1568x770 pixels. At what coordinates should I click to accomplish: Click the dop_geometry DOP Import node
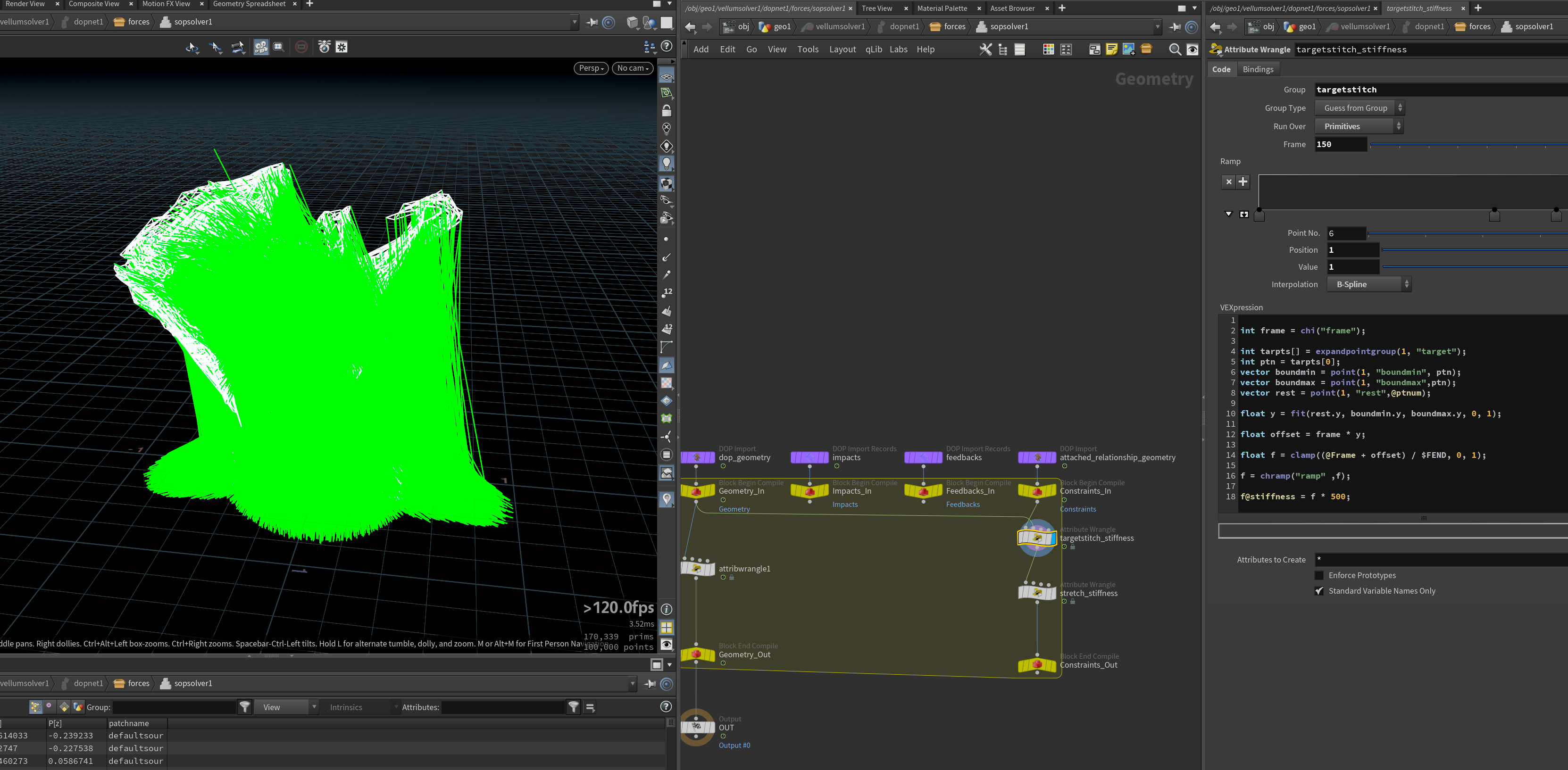click(698, 457)
